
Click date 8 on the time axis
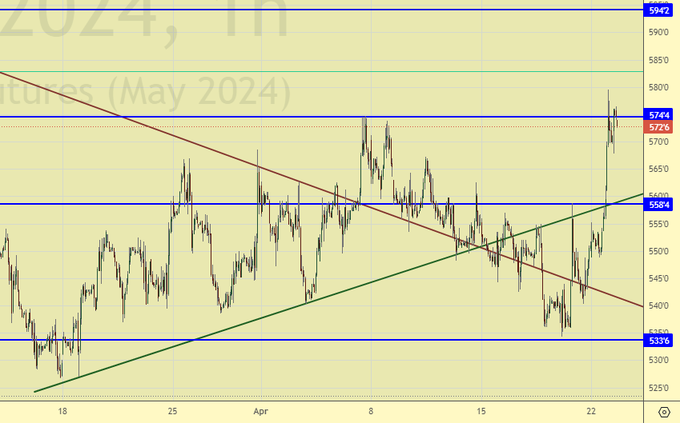[x=370, y=411]
